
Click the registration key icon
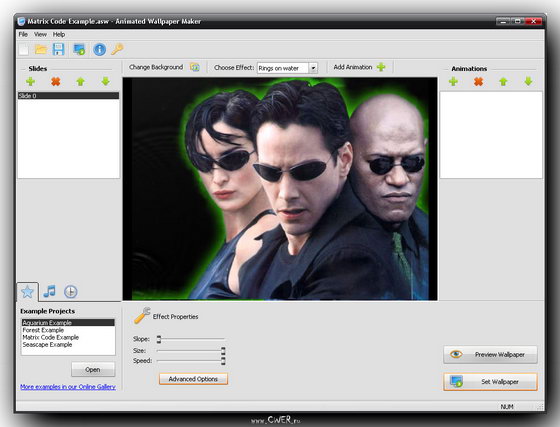(117, 49)
